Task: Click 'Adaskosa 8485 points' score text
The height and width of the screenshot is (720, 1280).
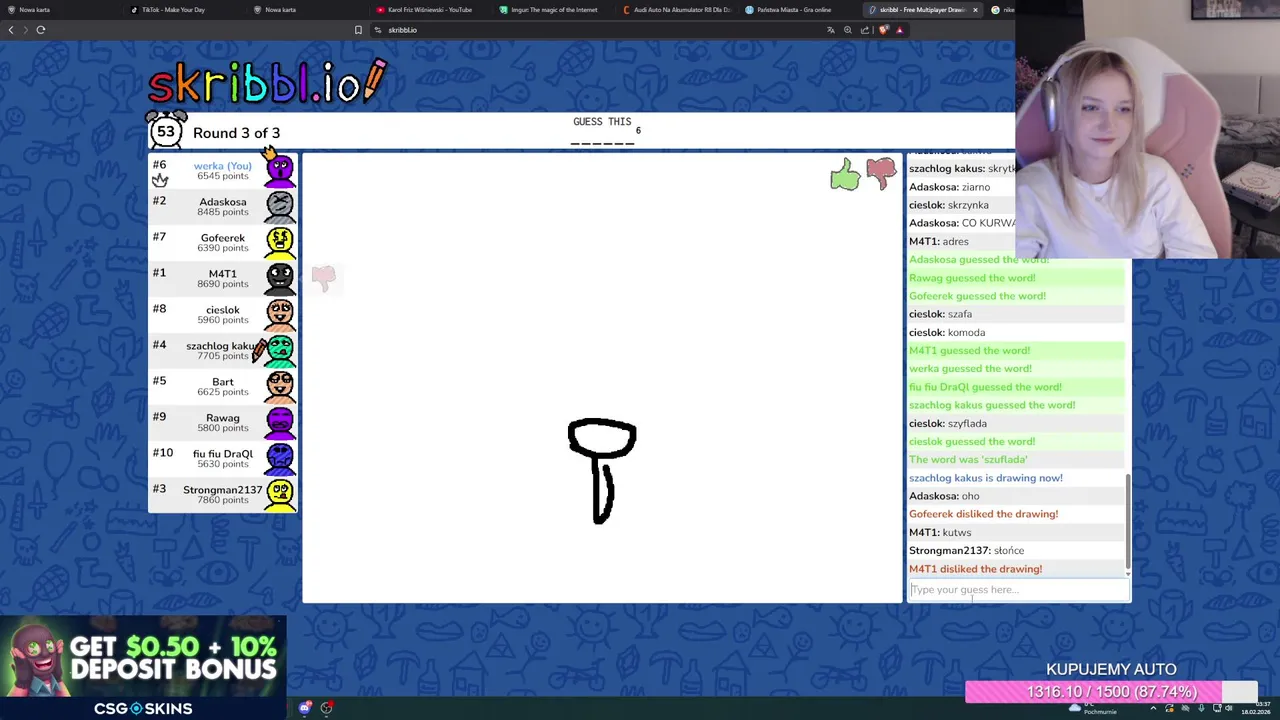Action: point(222,206)
